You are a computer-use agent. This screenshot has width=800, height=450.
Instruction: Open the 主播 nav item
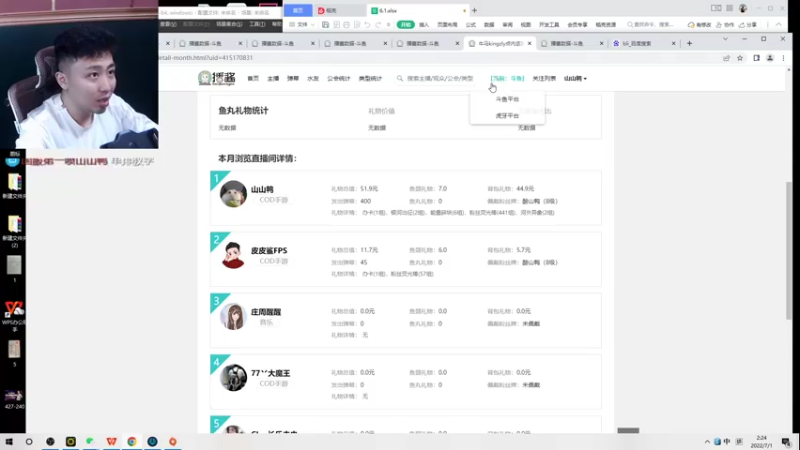tap(273, 79)
